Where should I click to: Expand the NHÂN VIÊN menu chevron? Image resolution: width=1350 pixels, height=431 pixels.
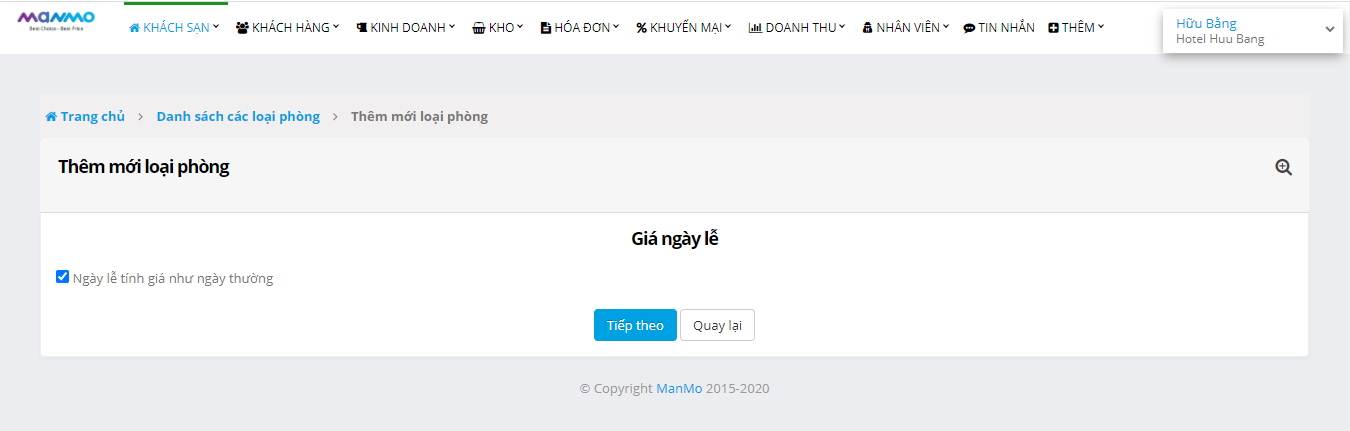pos(946,27)
